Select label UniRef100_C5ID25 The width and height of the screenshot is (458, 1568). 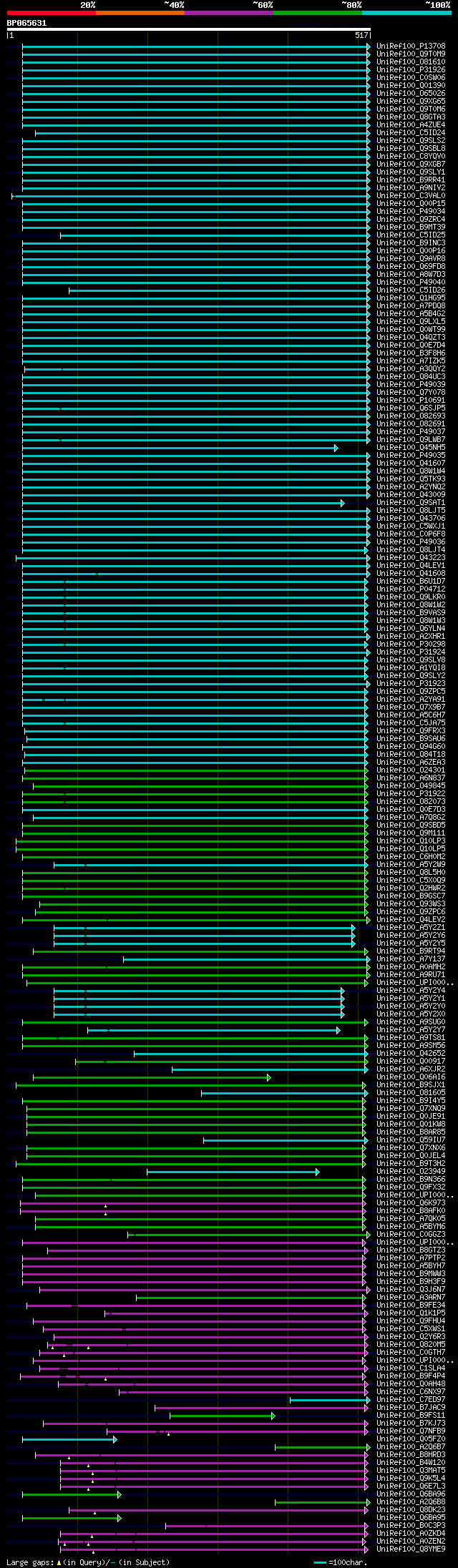[x=411, y=235]
